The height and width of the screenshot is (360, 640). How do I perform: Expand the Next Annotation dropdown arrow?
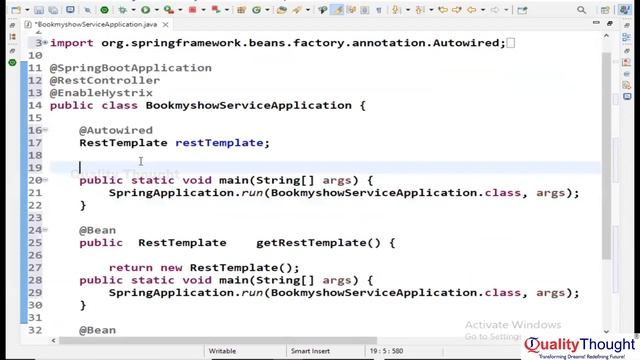[408, 10]
